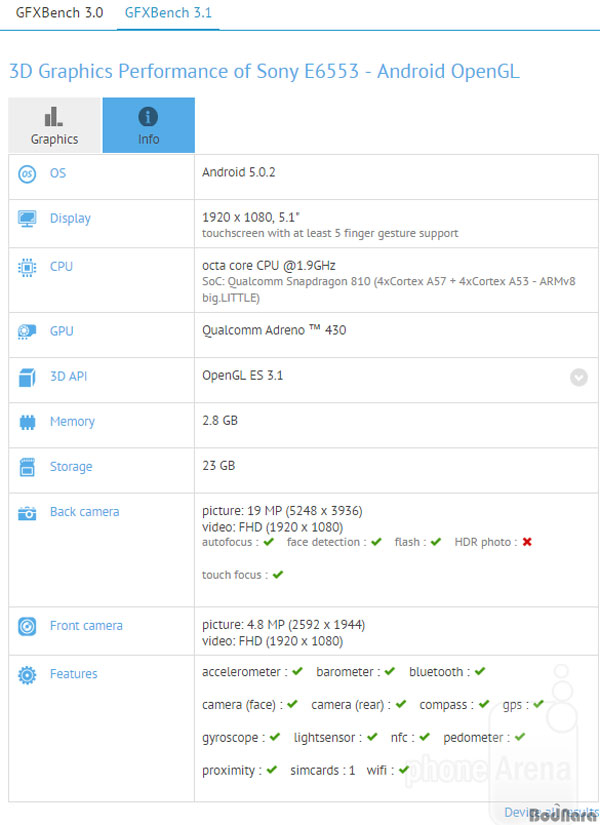Click the pedometer checkmark

520,737
